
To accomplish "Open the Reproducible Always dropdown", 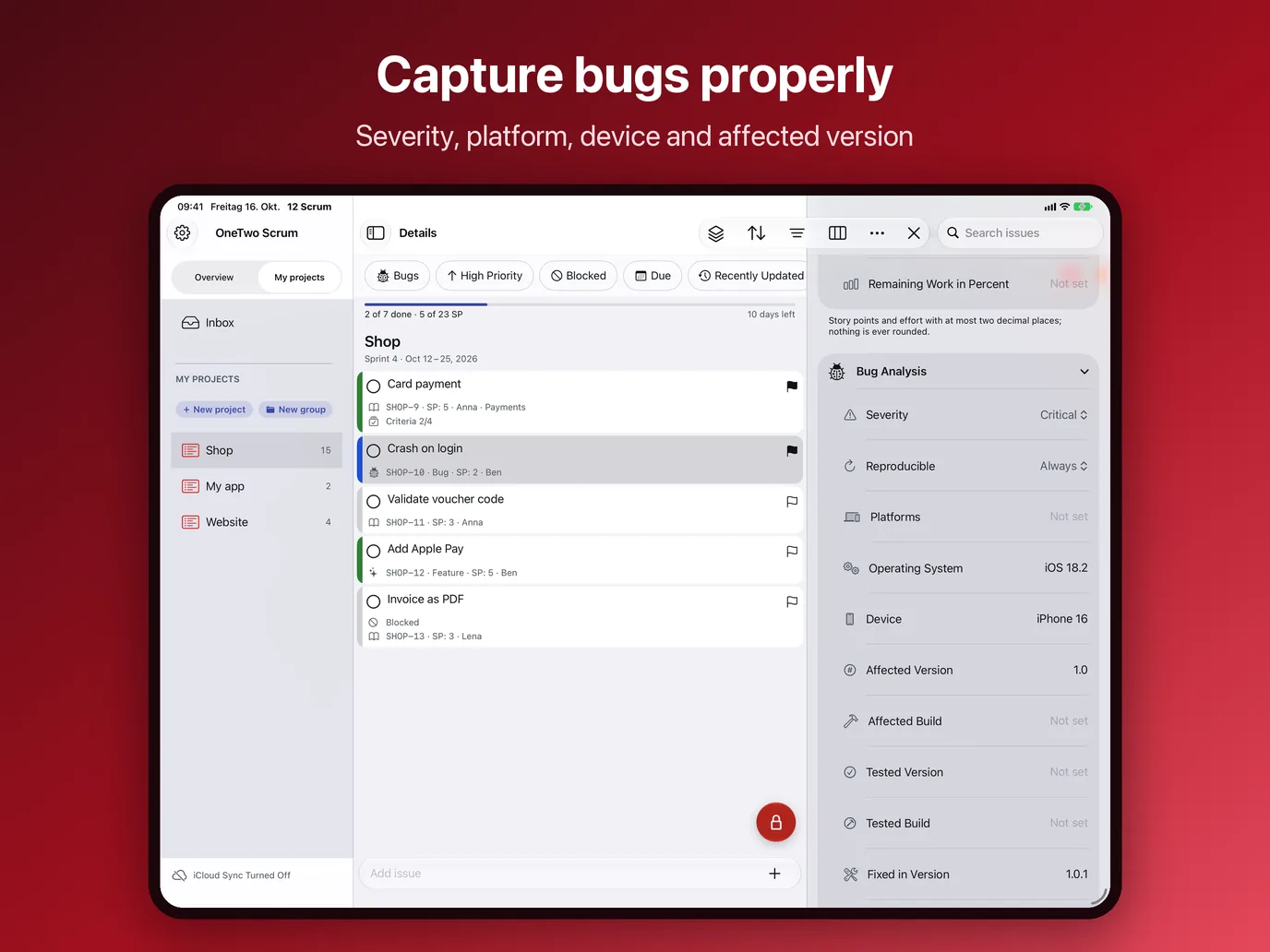I will [x=1063, y=466].
